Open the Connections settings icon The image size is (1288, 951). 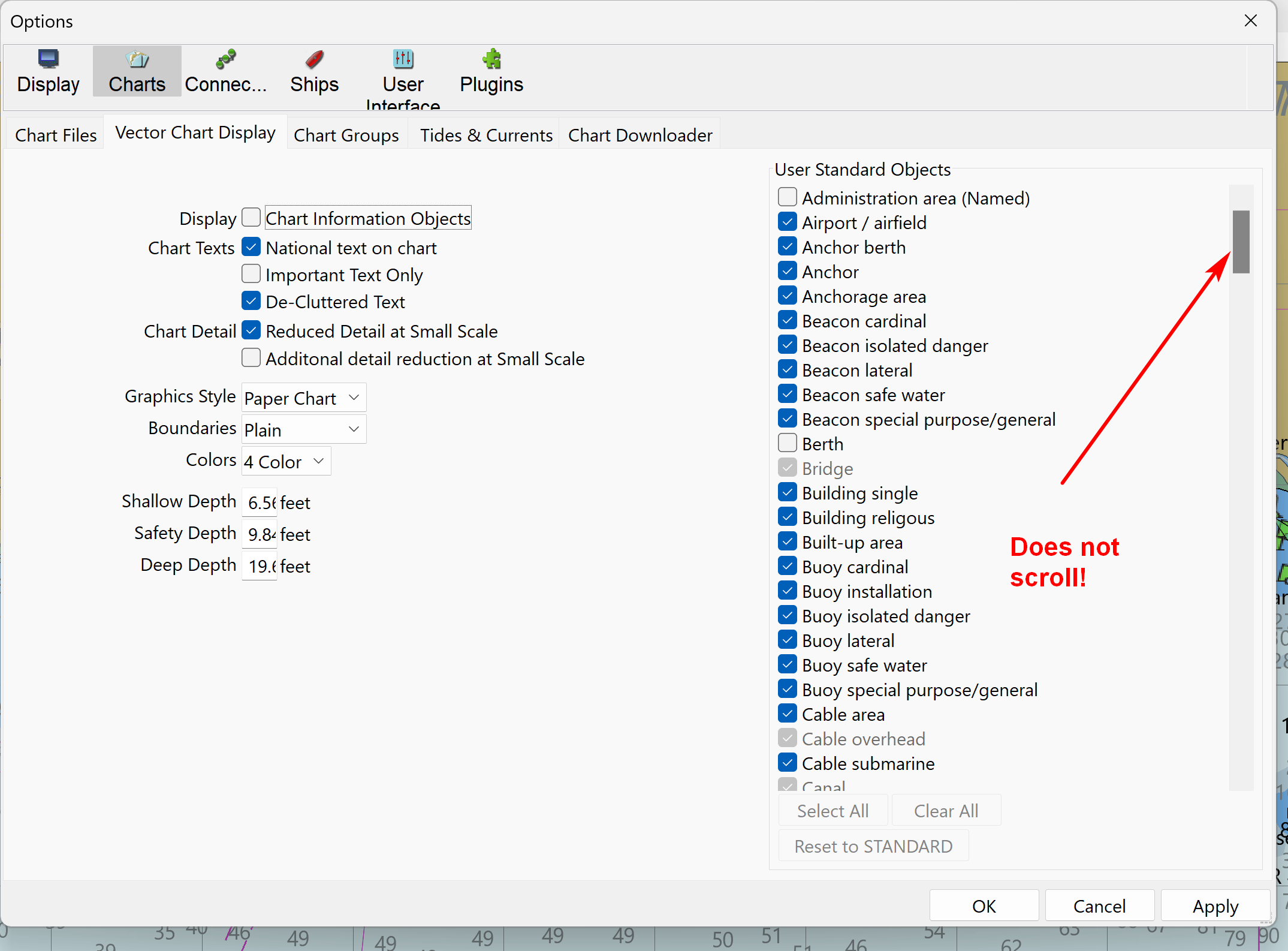[225, 59]
